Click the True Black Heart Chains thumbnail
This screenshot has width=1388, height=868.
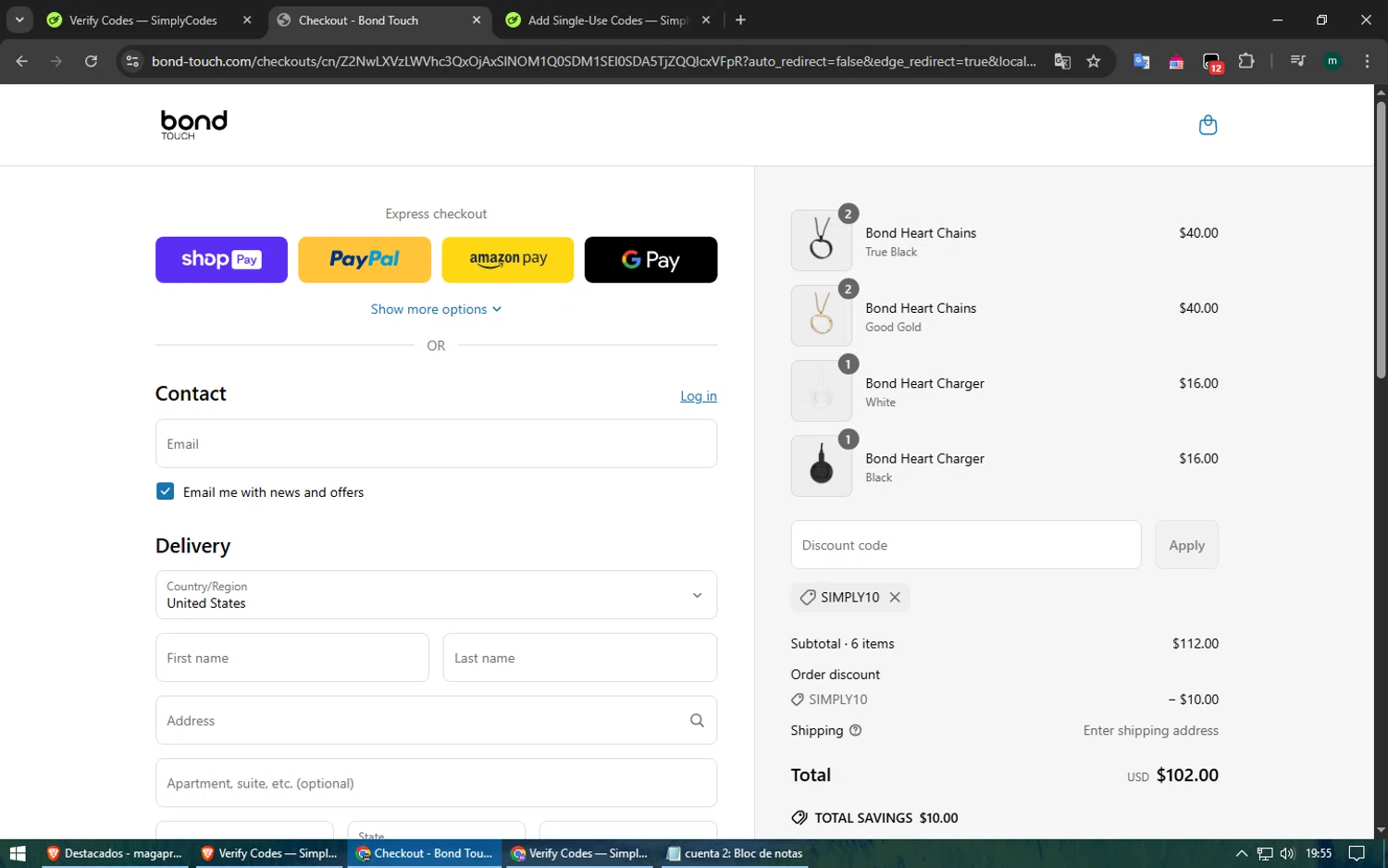point(822,241)
